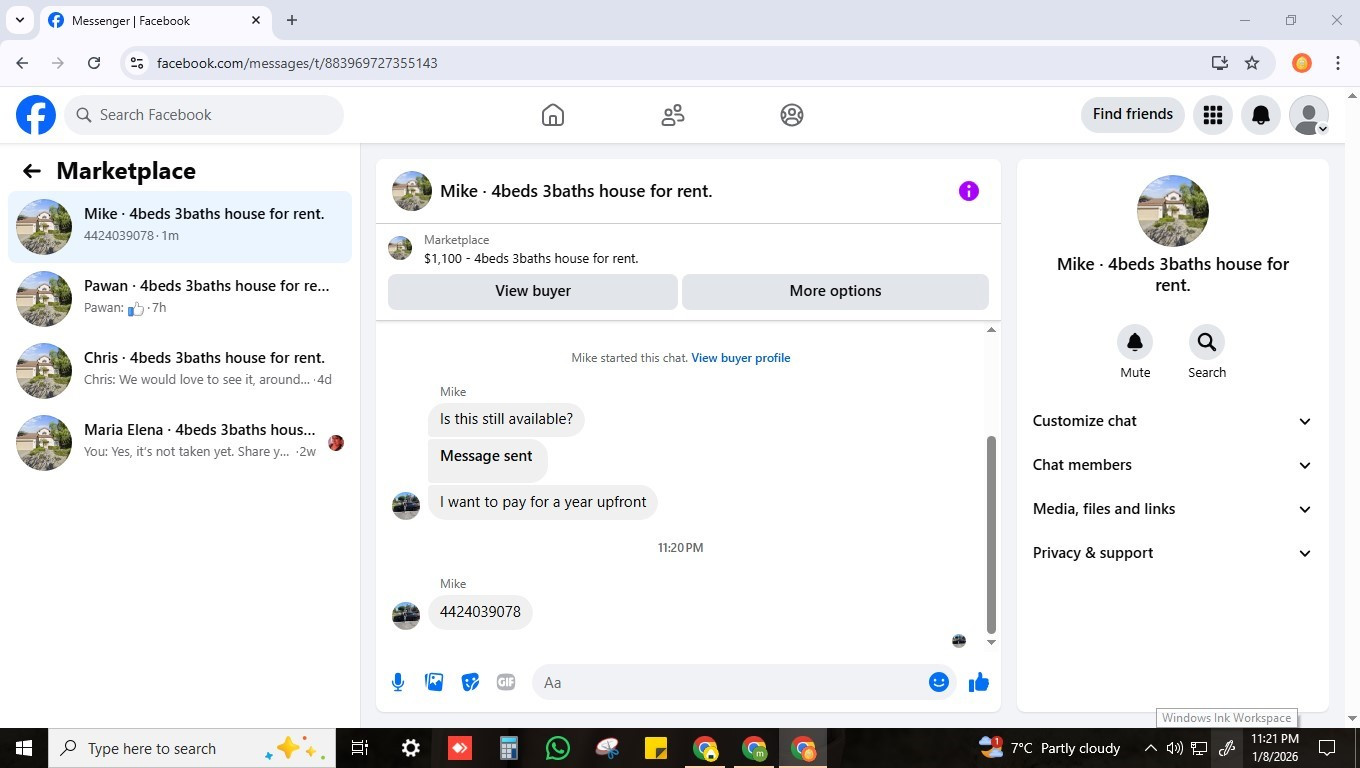Select Mike conversation in Marketplace list

point(180,227)
